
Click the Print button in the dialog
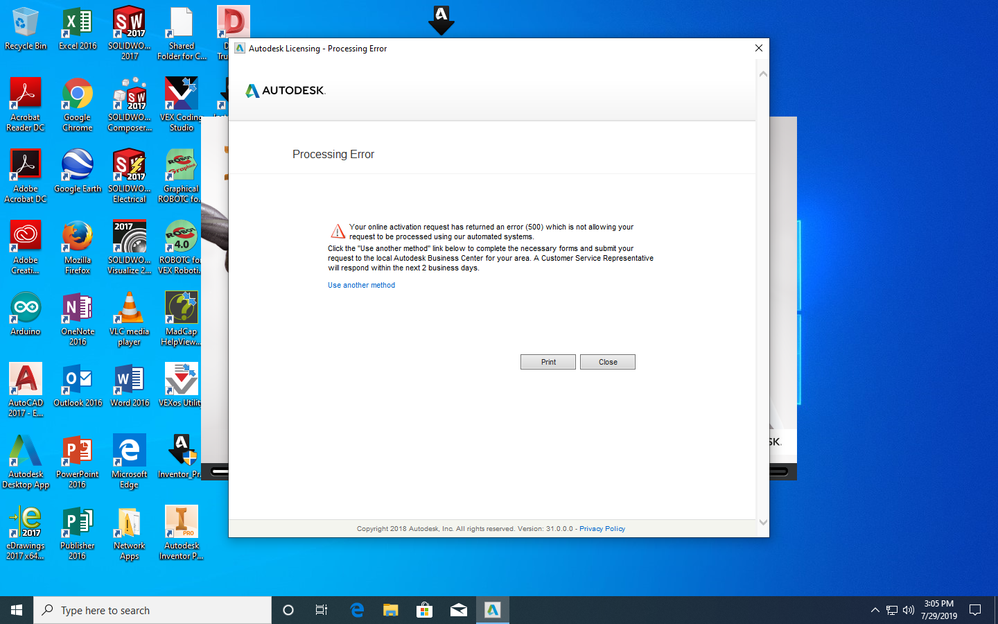coord(548,362)
